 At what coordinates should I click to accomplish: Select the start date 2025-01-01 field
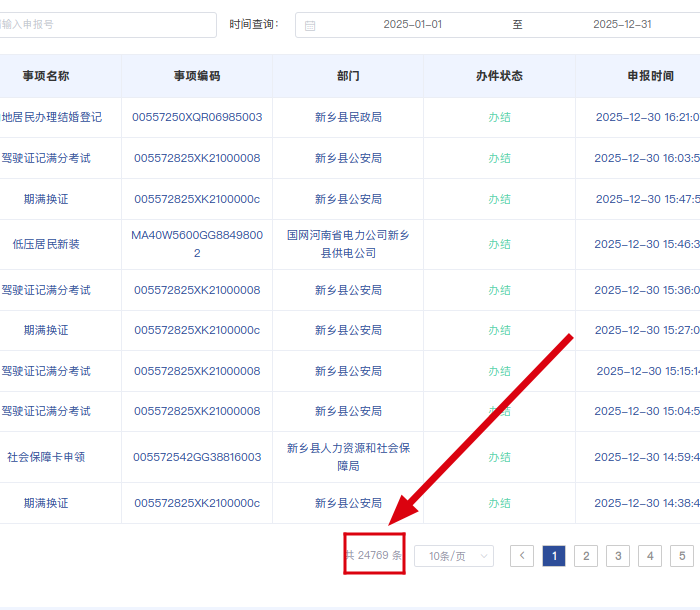(412, 25)
